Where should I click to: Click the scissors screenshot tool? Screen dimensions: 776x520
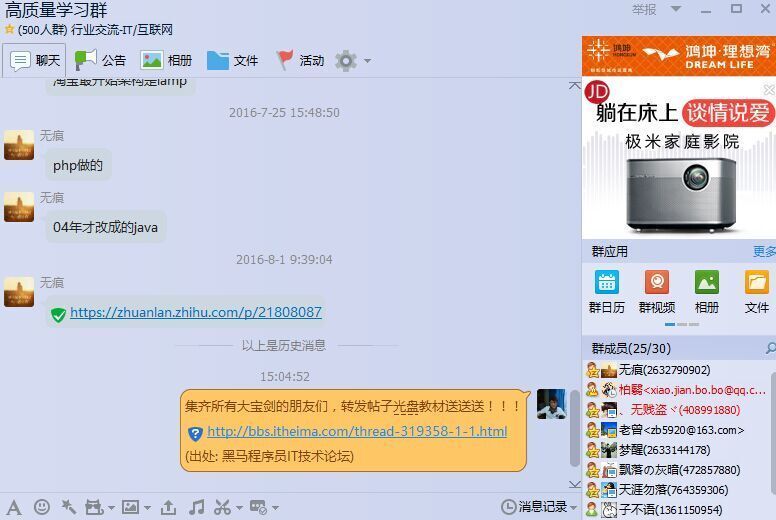(x=222, y=507)
